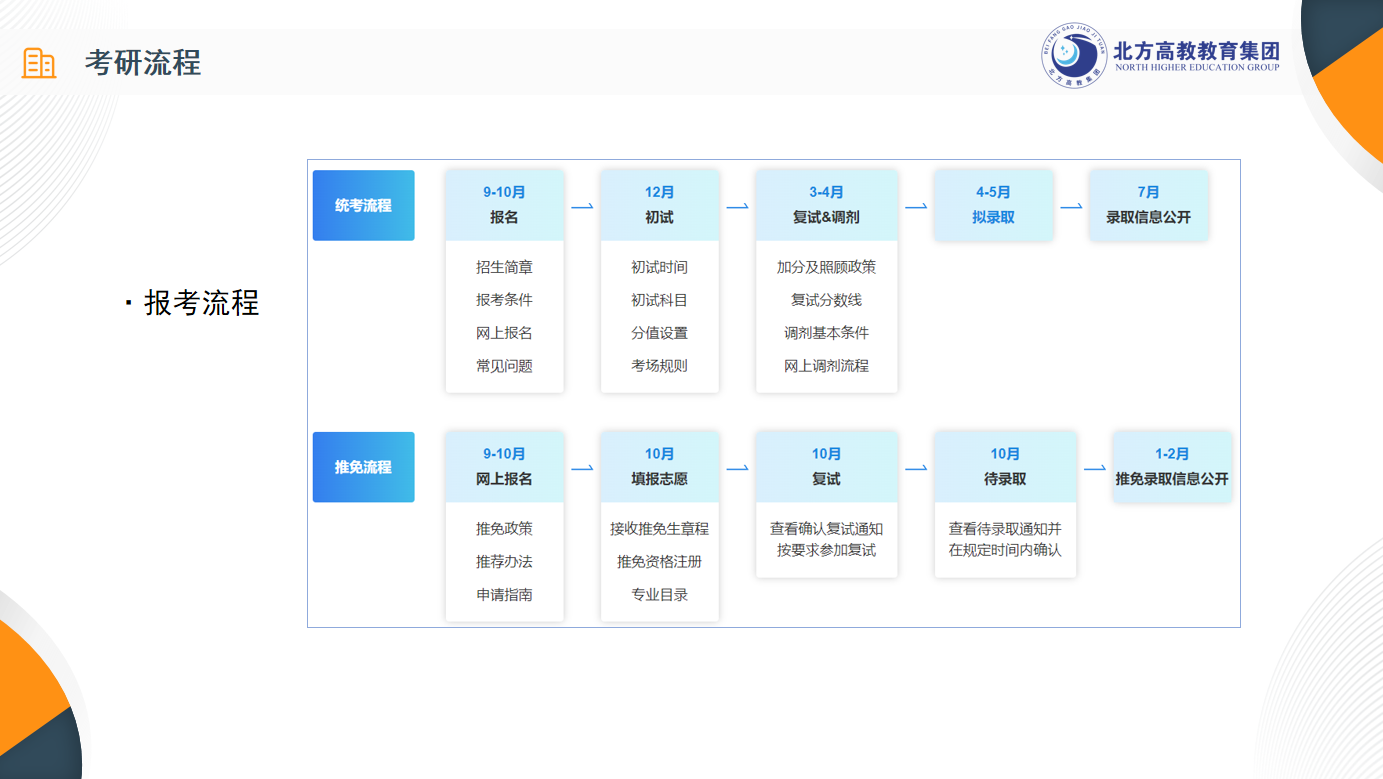Image resolution: width=1383 pixels, height=779 pixels.
Task: Click the 北方高教教育集团 round logo
Action: 1073,55
